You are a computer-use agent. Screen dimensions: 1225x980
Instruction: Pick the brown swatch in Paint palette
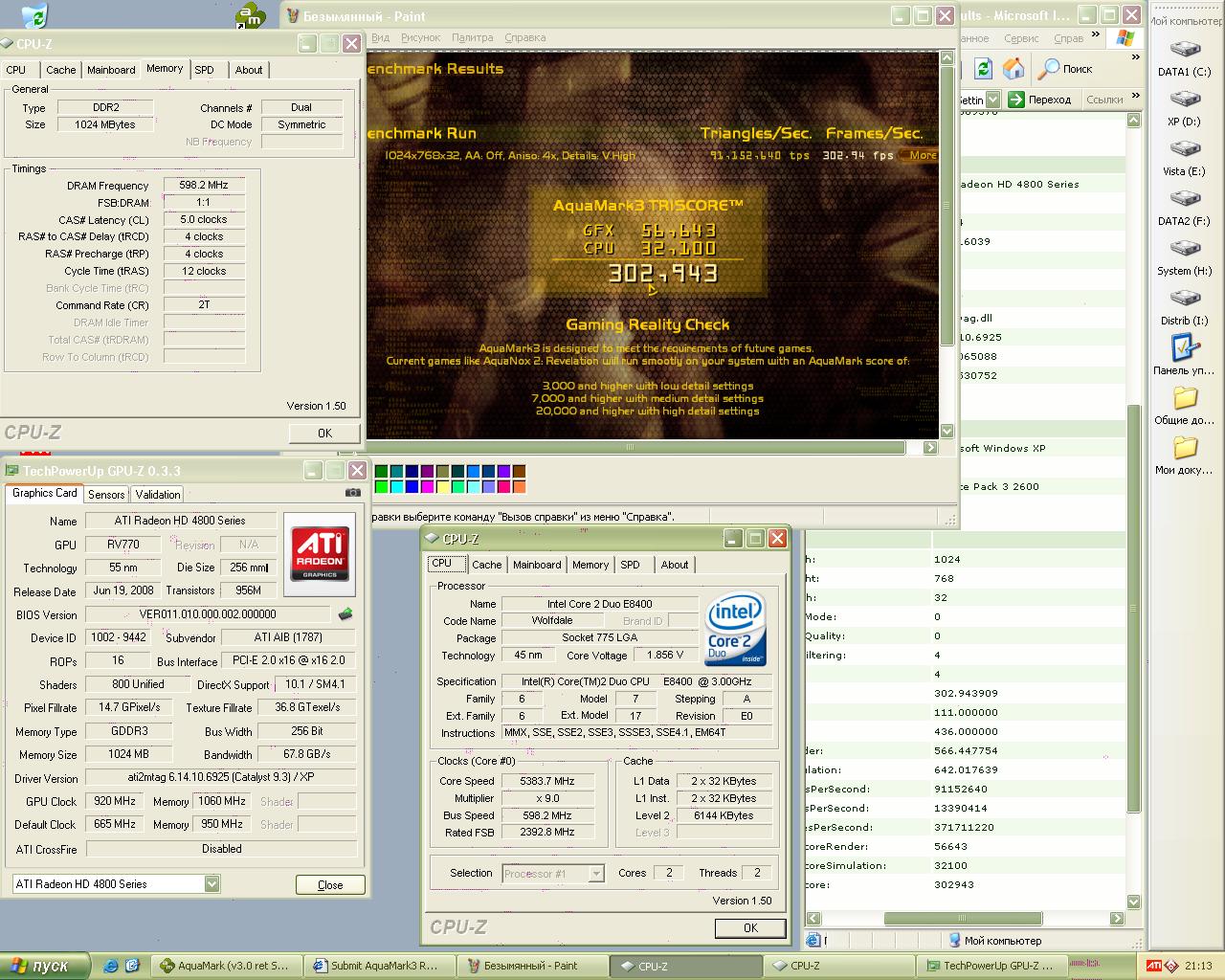tap(519, 471)
